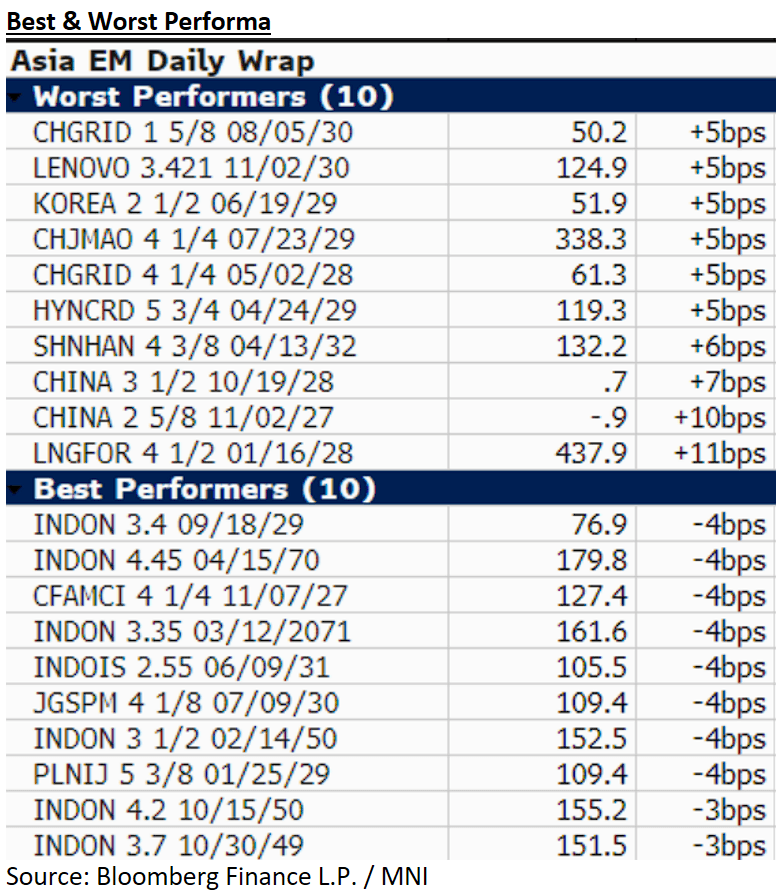Click the +11bps change cell
This screenshot has height=894, width=781.
click(719, 453)
